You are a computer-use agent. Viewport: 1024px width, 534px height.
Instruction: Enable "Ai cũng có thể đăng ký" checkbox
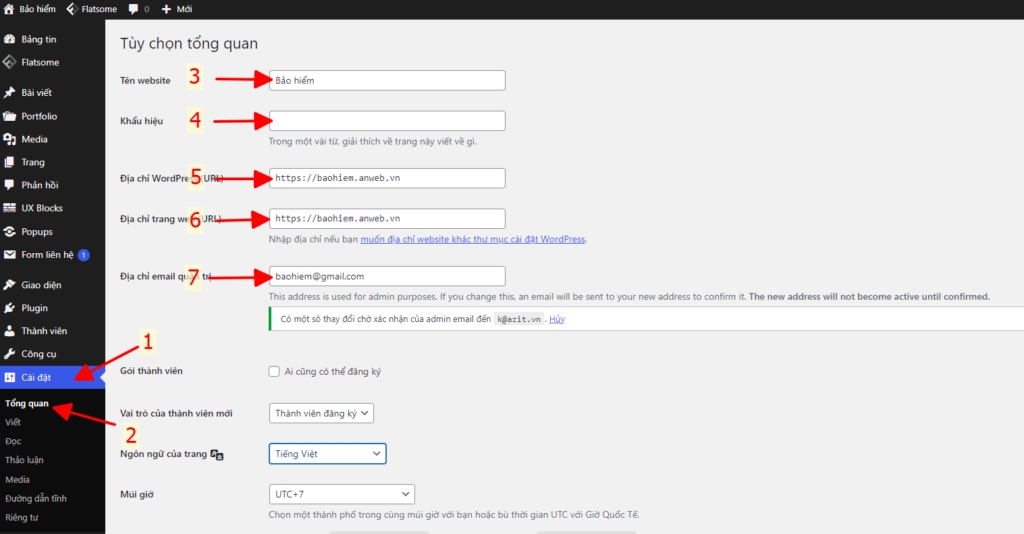pyautogui.click(x=274, y=371)
